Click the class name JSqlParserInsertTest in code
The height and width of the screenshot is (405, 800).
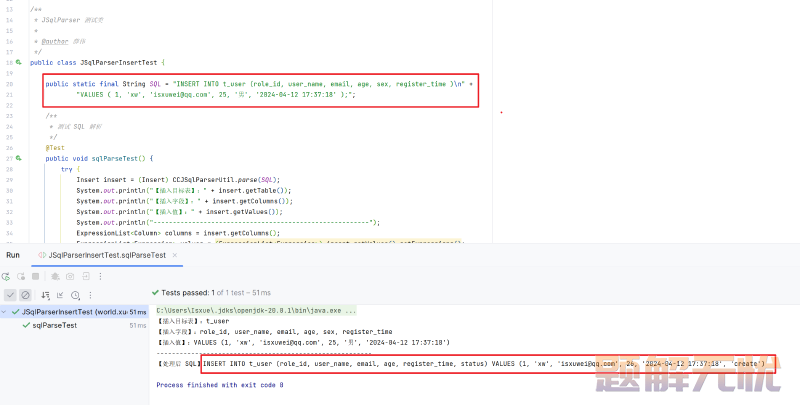coord(118,62)
